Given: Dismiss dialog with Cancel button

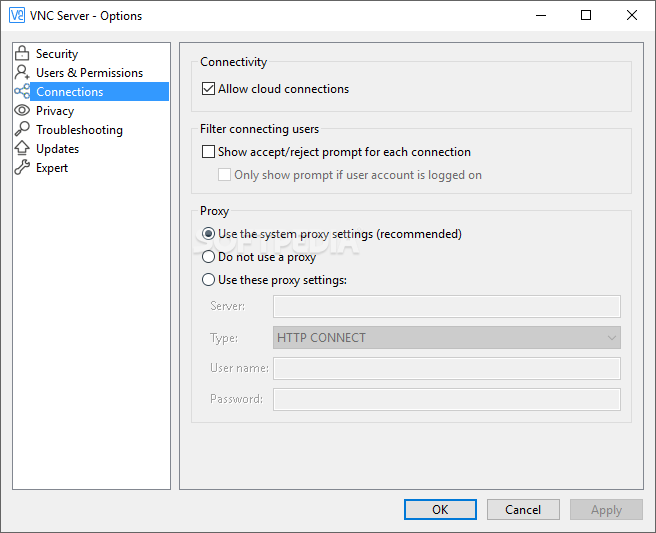Looking at the screenshot, I should (x=523, y=510).
